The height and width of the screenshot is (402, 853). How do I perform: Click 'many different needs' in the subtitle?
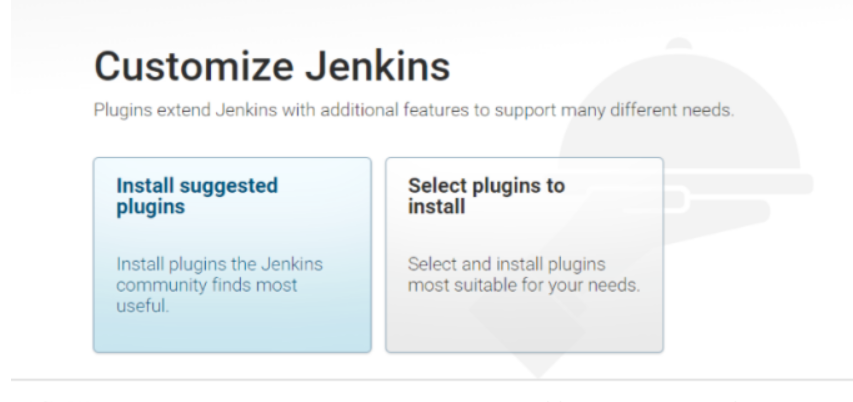tap(647, 110)
